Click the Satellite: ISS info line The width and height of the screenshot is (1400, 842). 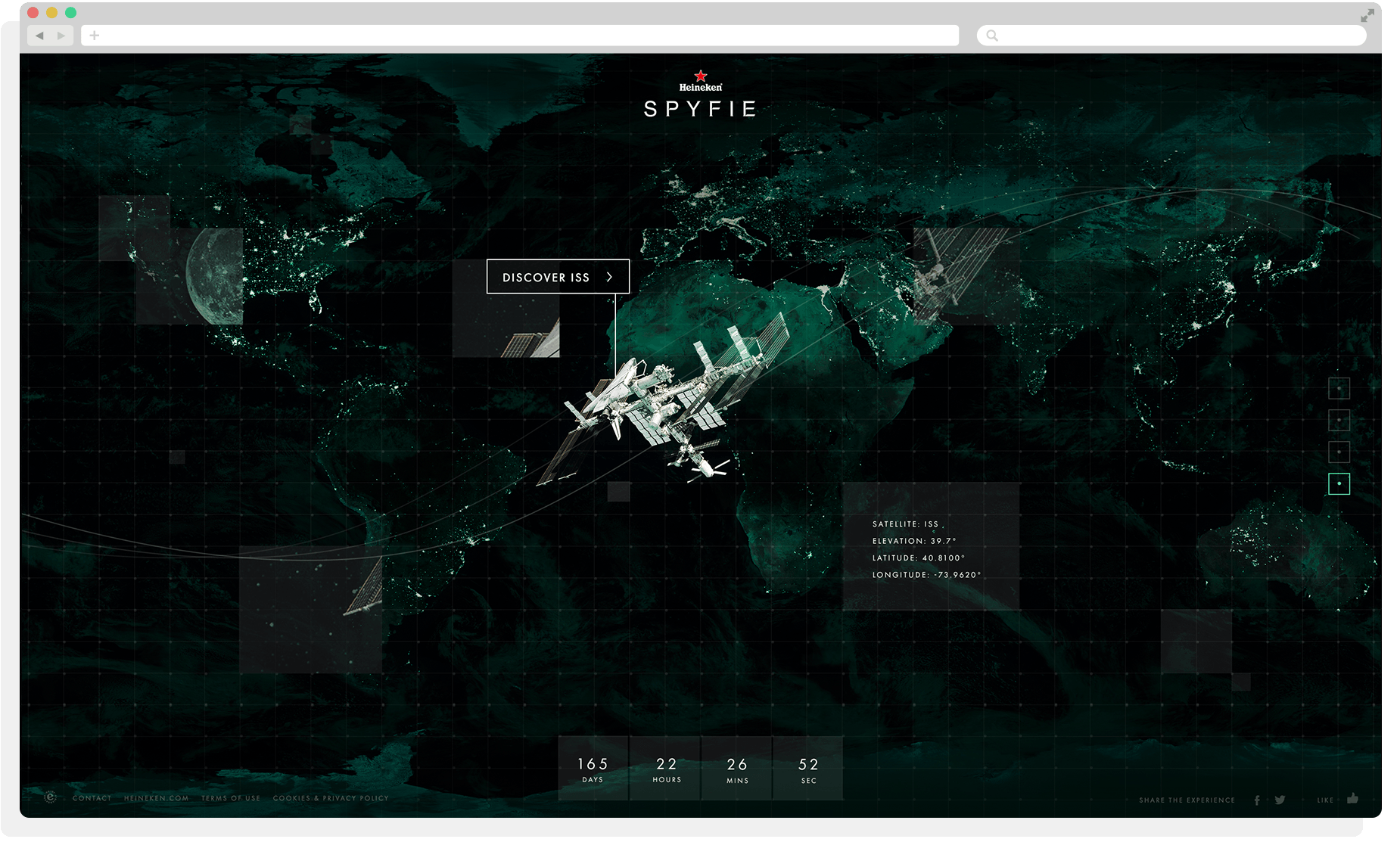pos(905,524)
